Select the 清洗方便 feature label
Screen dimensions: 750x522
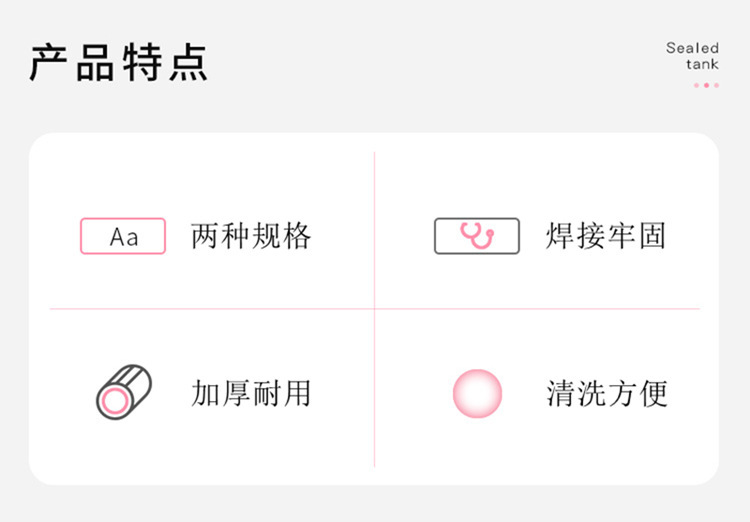[607, 393]
